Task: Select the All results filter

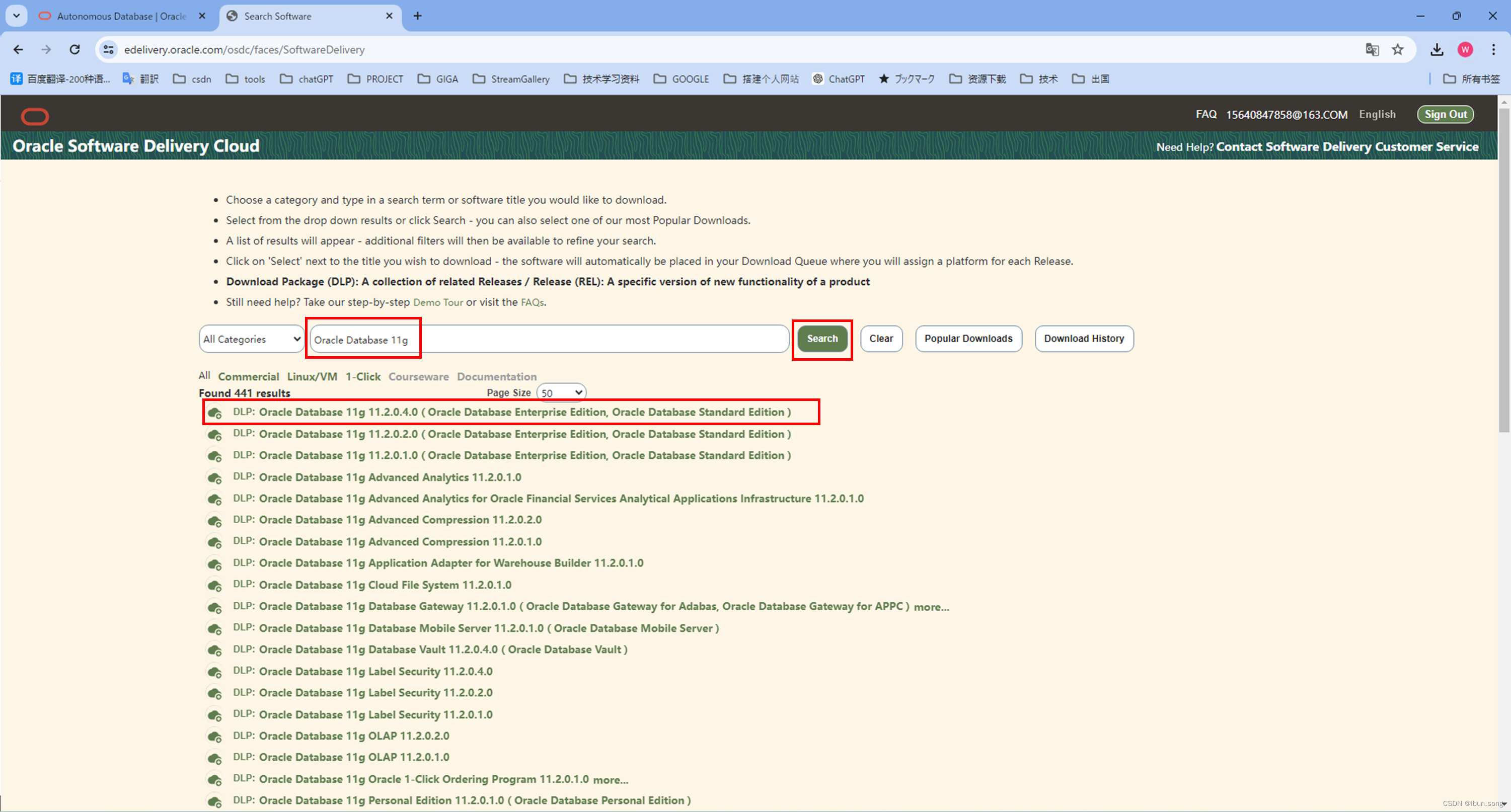Action: click(x=204, y=375)
